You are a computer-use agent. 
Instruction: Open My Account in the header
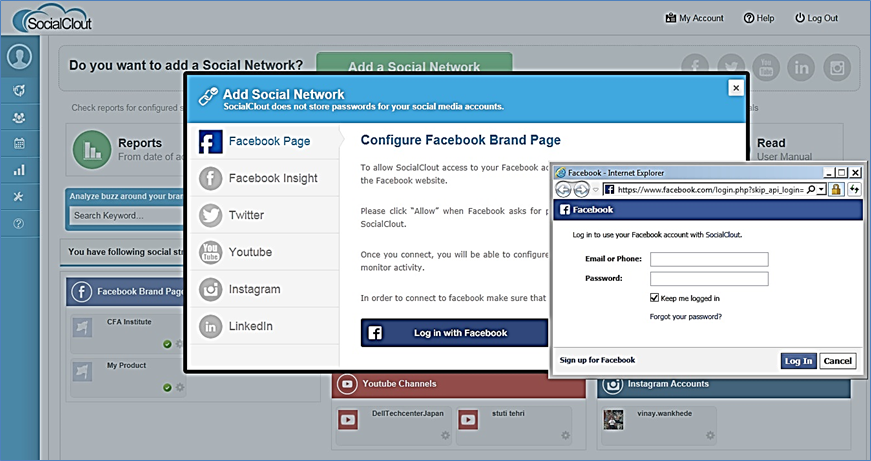(694, 18)
